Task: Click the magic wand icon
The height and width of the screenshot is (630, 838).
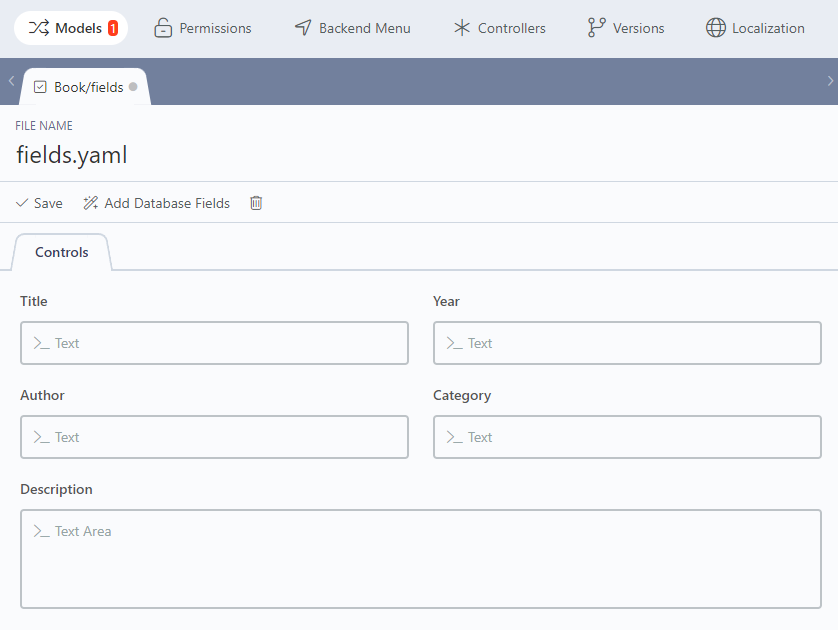Action: [x=90, y=203]
